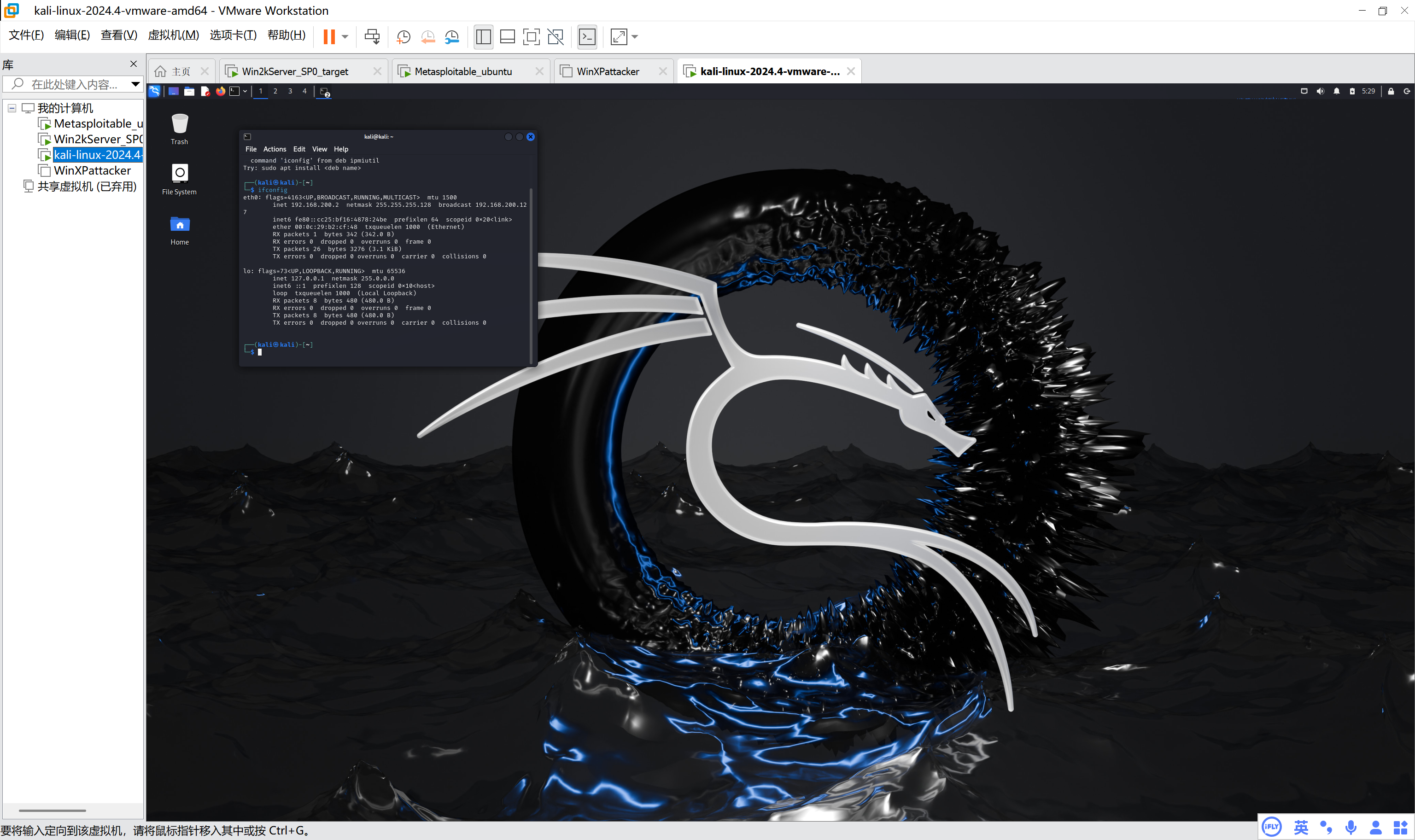
Task: Toggle the console view toolbar button
Action: pyautogui.click(x=587, y=37)
